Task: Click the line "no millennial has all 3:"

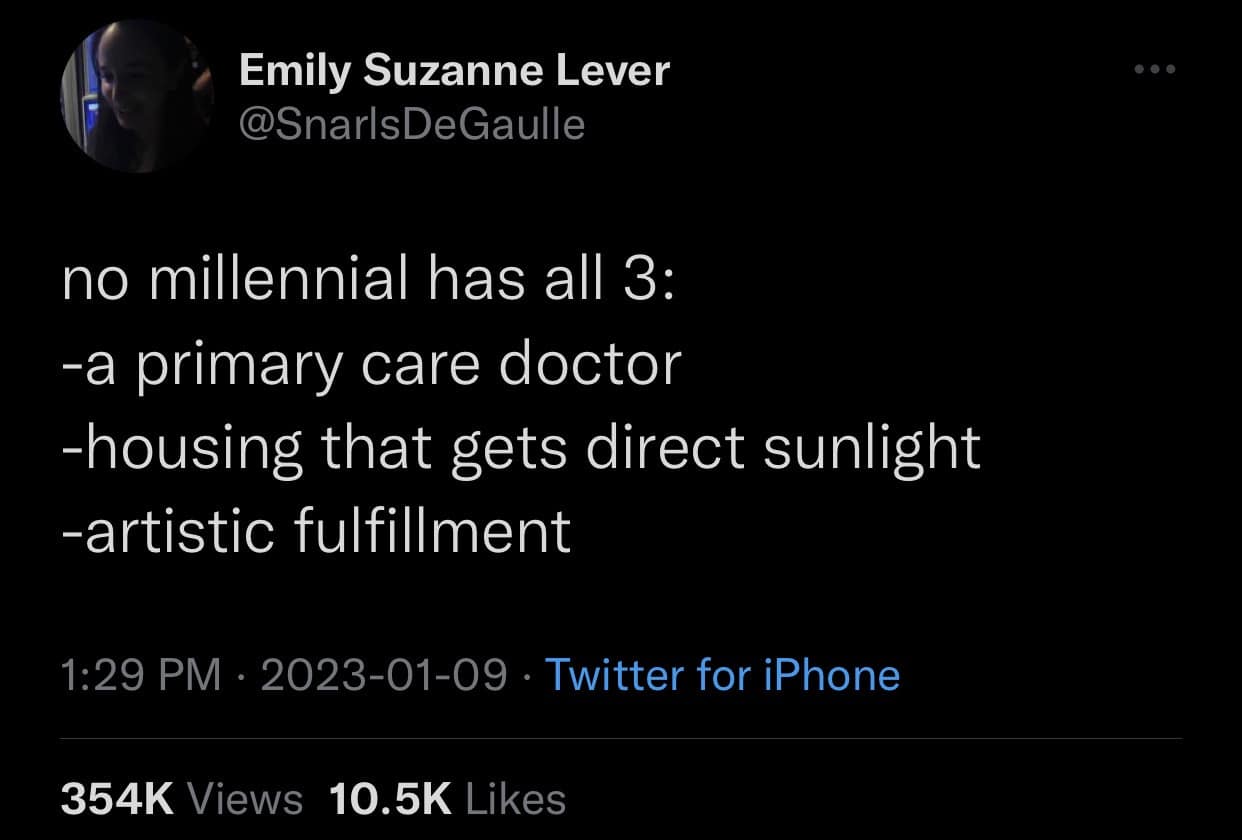Action: point(369,283)
